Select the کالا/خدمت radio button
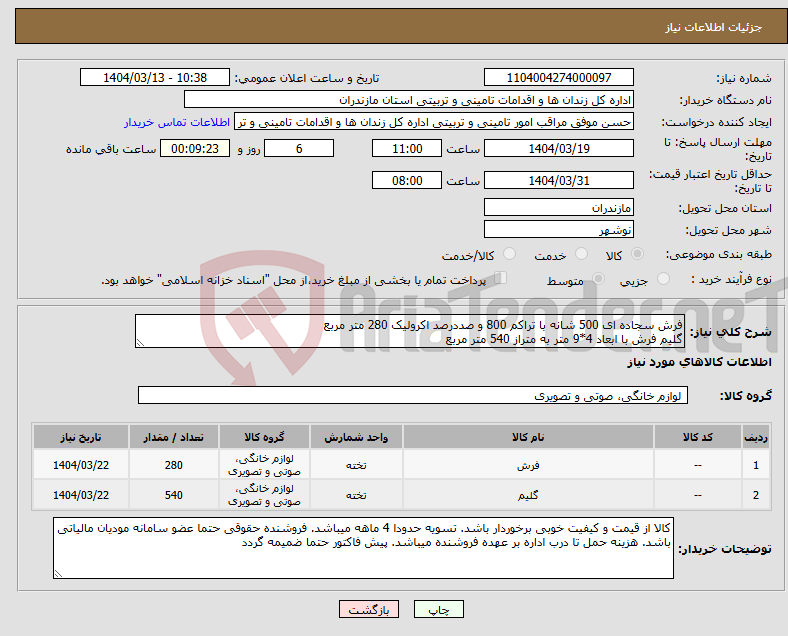 509,254
